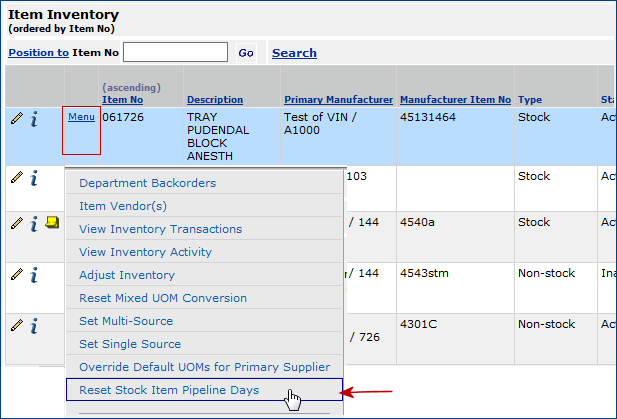Screen dimensions: 617x419
Task: Select View Inventory Transactions
Action: [160, 229]
